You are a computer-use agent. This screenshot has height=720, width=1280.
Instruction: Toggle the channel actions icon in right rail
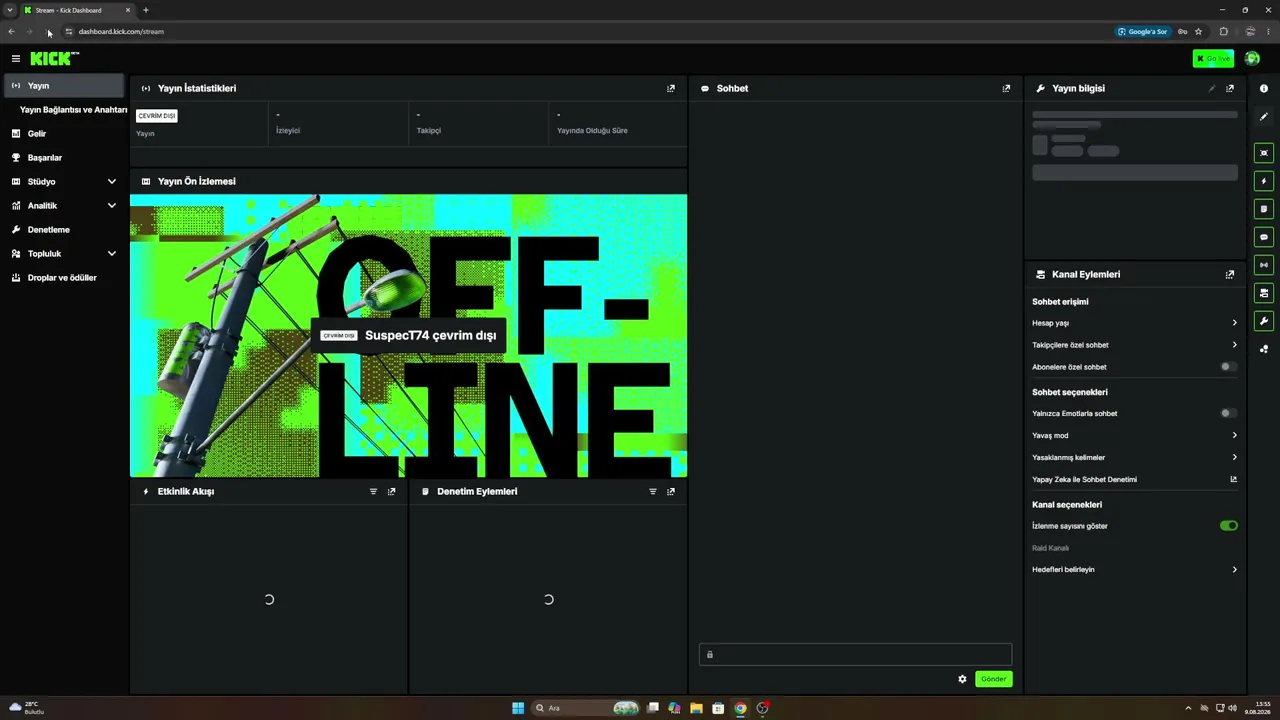[x=1264, y=293]
